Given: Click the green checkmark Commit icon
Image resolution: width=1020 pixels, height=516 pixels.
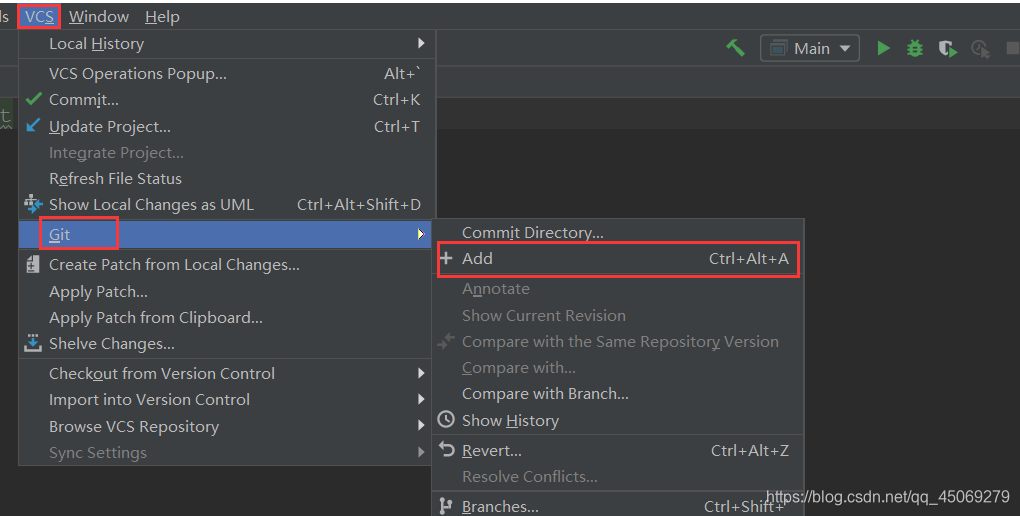Looking at the screenshot, I should tap(33, 100).
